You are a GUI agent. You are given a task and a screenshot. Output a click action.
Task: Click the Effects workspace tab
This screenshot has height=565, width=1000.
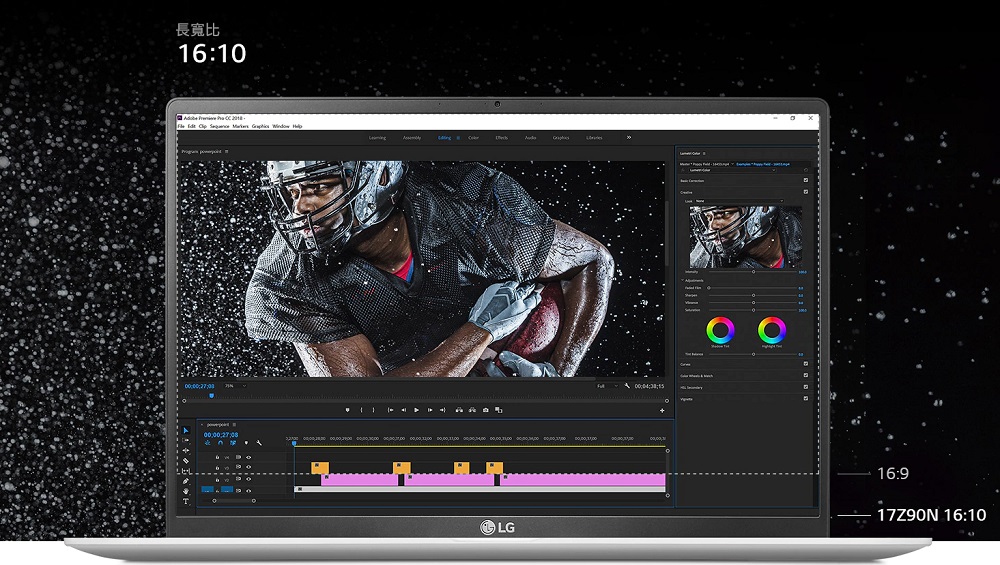501,137
